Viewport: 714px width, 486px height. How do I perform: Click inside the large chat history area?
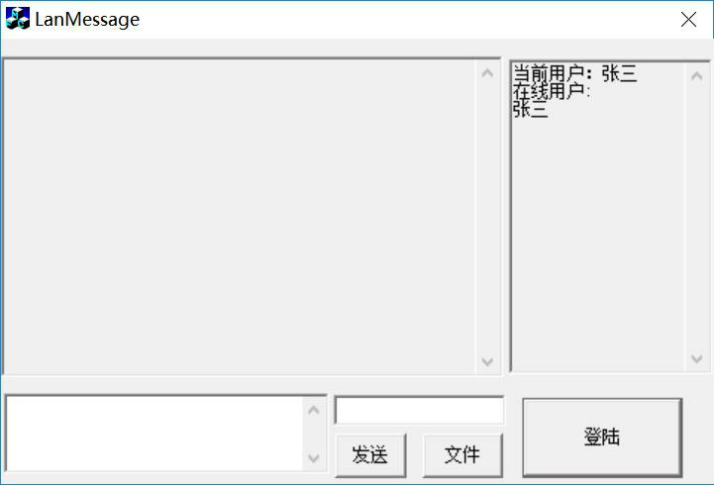point(239,217)
